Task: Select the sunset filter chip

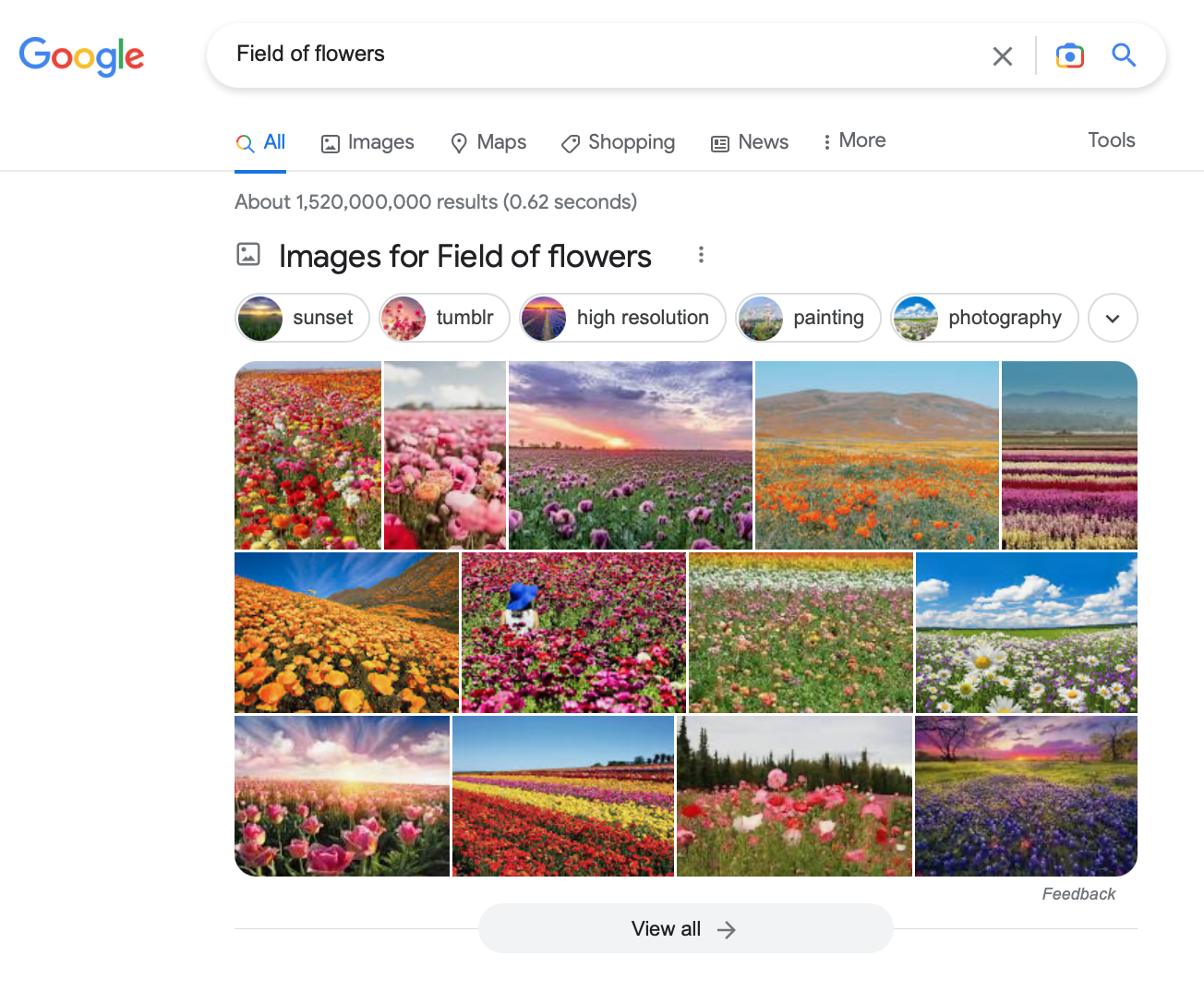Action: [303, 318]
